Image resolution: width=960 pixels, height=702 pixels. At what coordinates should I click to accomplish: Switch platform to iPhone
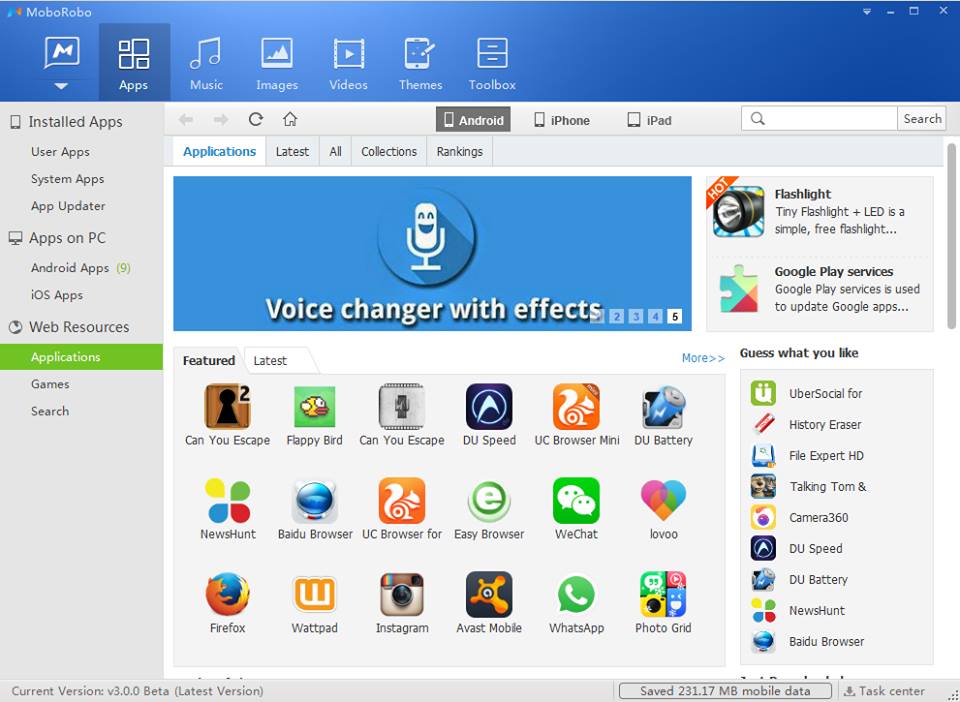561,120
